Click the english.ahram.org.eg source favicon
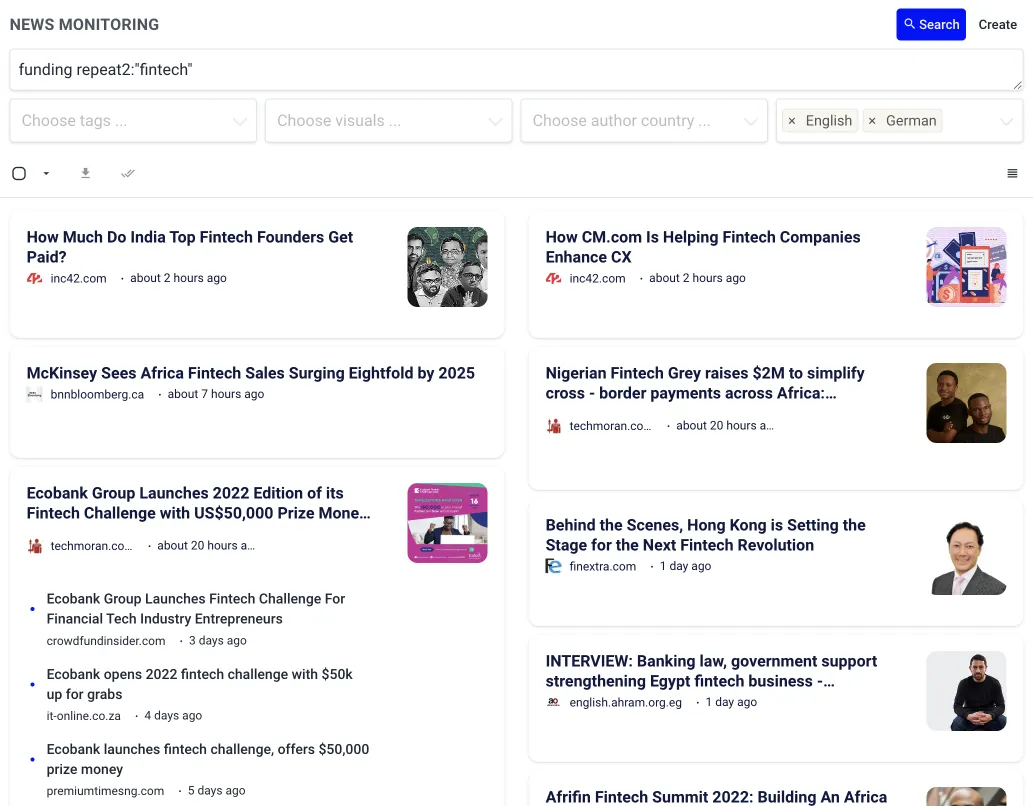 pos(553,703)
